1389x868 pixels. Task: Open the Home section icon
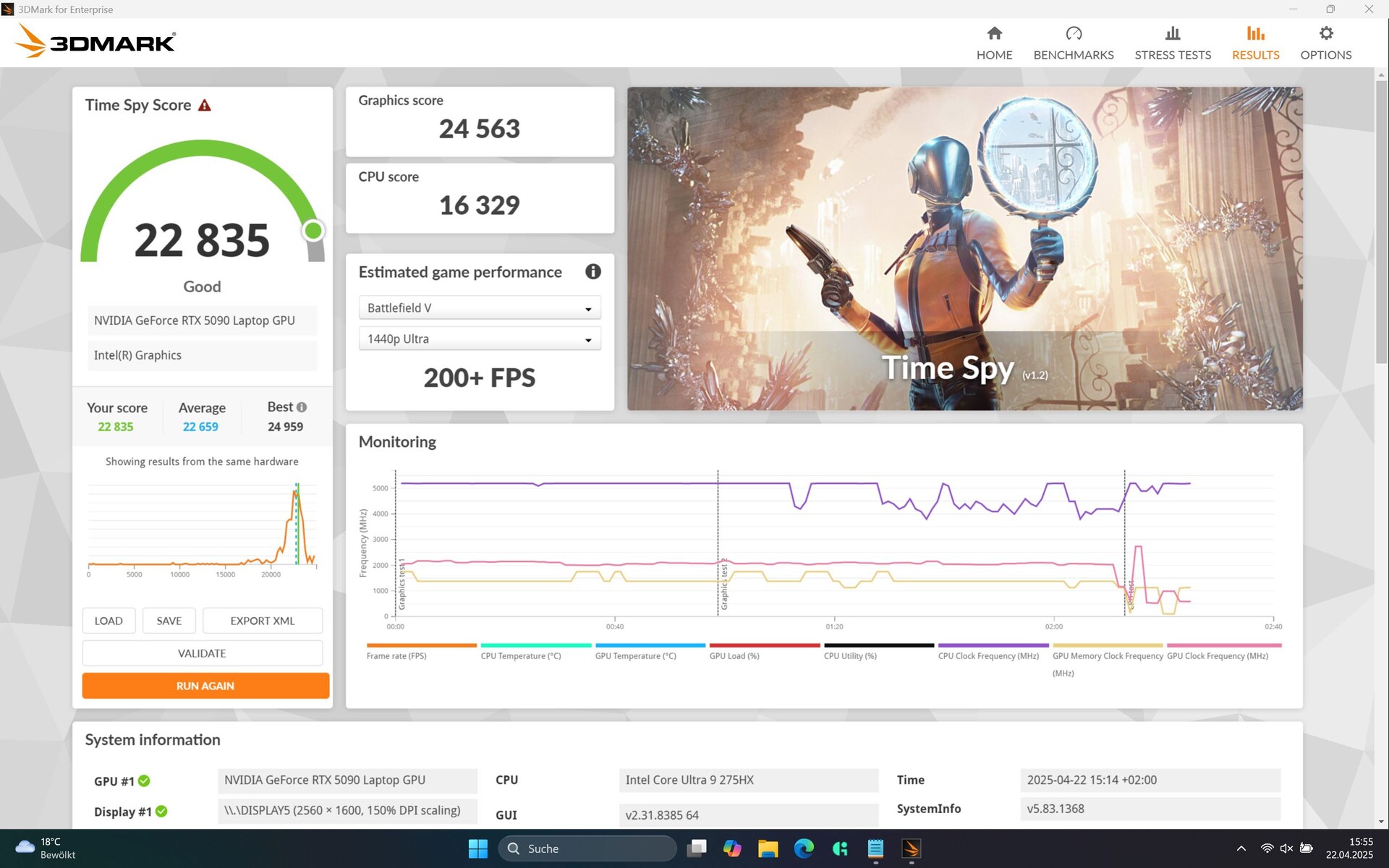coord(994,34)
